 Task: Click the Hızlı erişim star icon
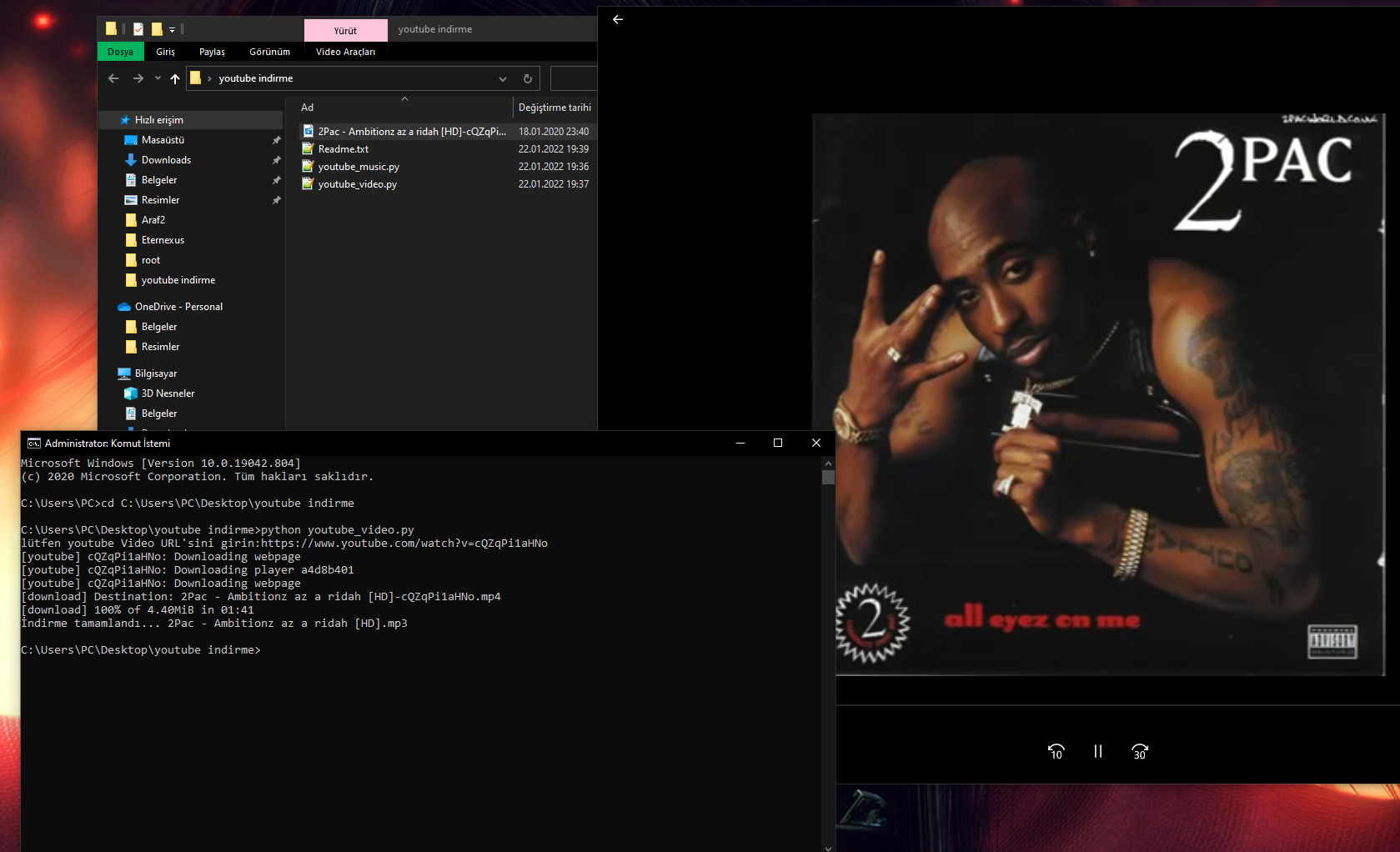[x=125, y=120]
